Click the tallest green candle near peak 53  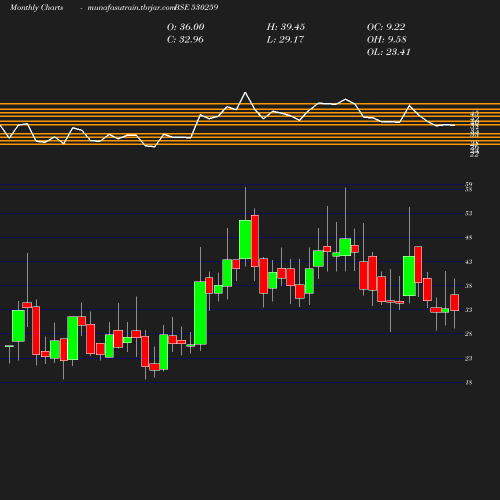[245, 239]
